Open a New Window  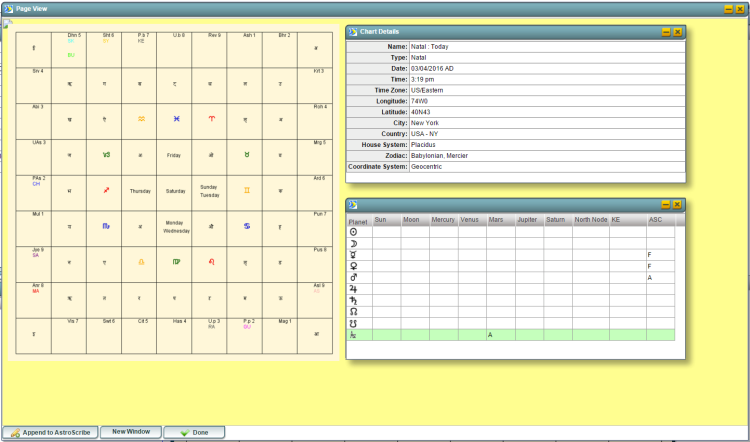[130, 431]
